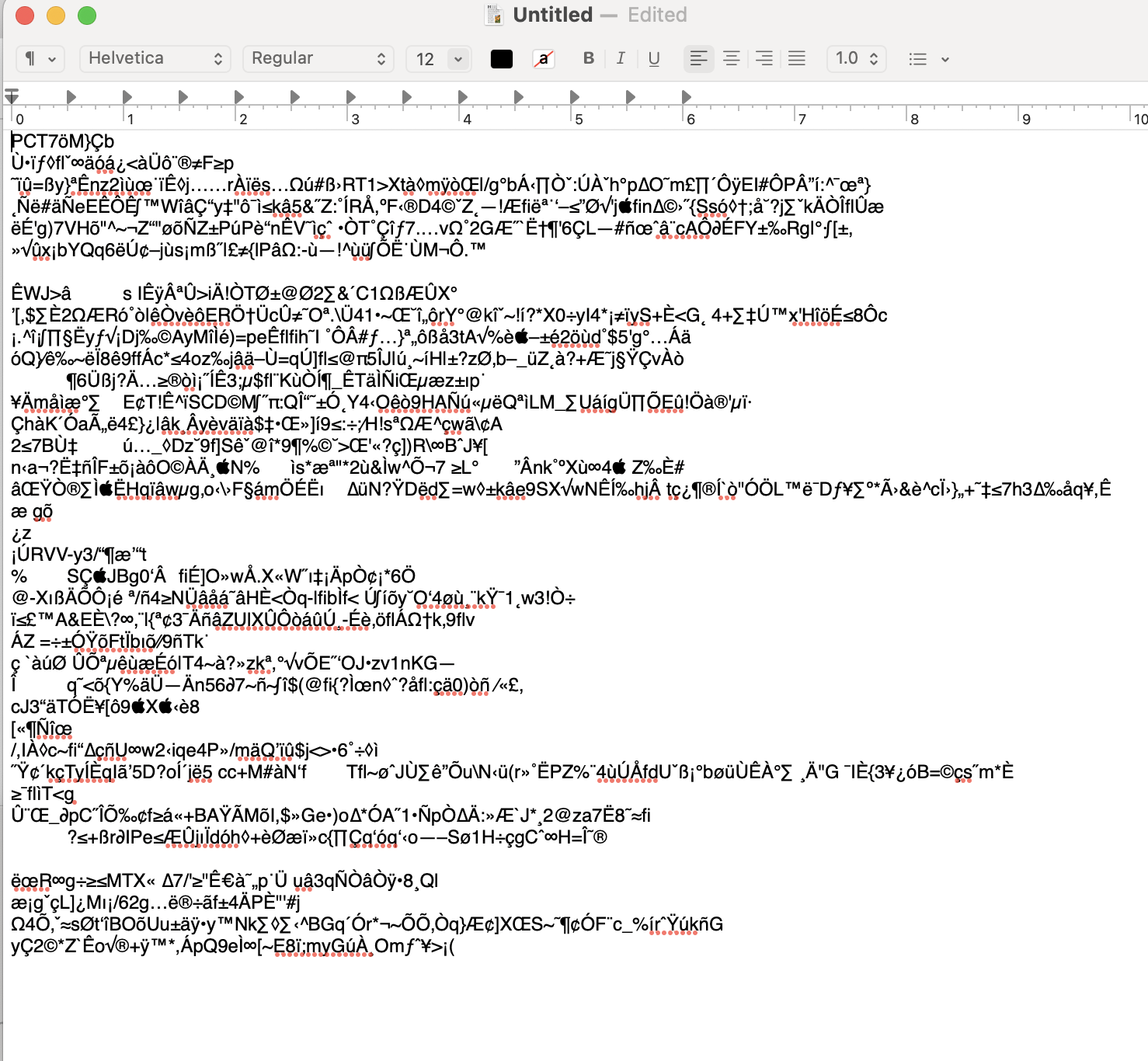Screen dimensions: 1148x1061
Task: Place cursor in the line "PCT7öM}Çb"
Action: pos(63,141)
